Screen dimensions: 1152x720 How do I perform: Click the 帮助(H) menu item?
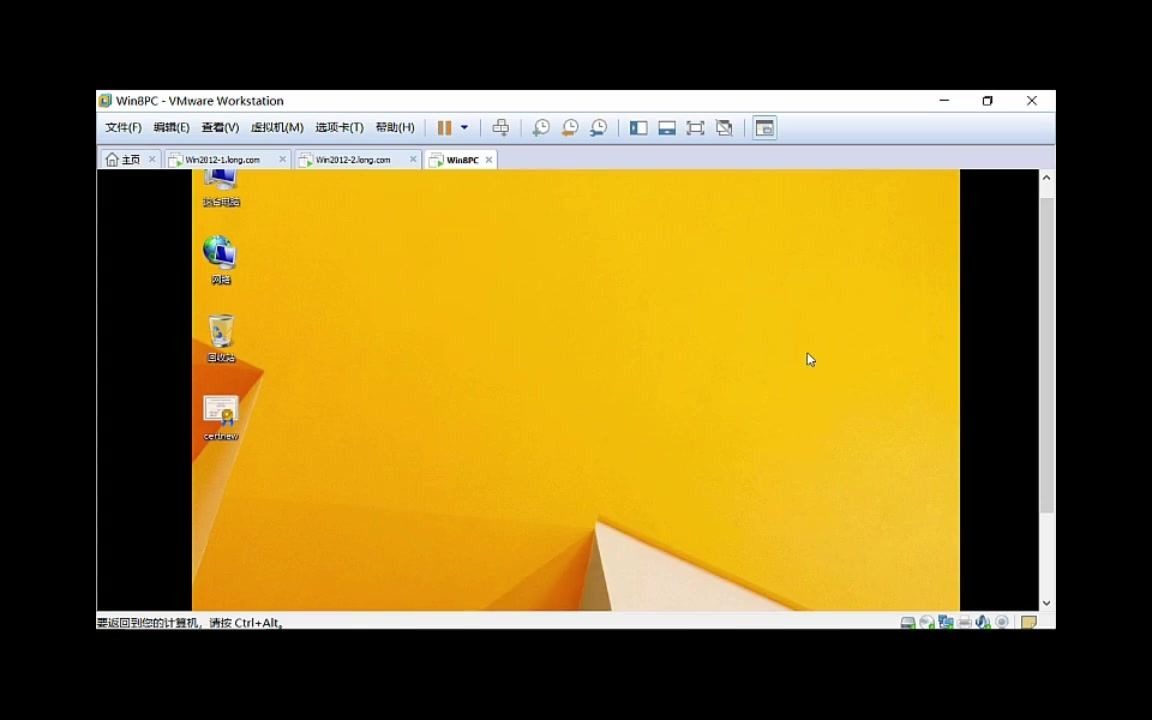point(394,127)
